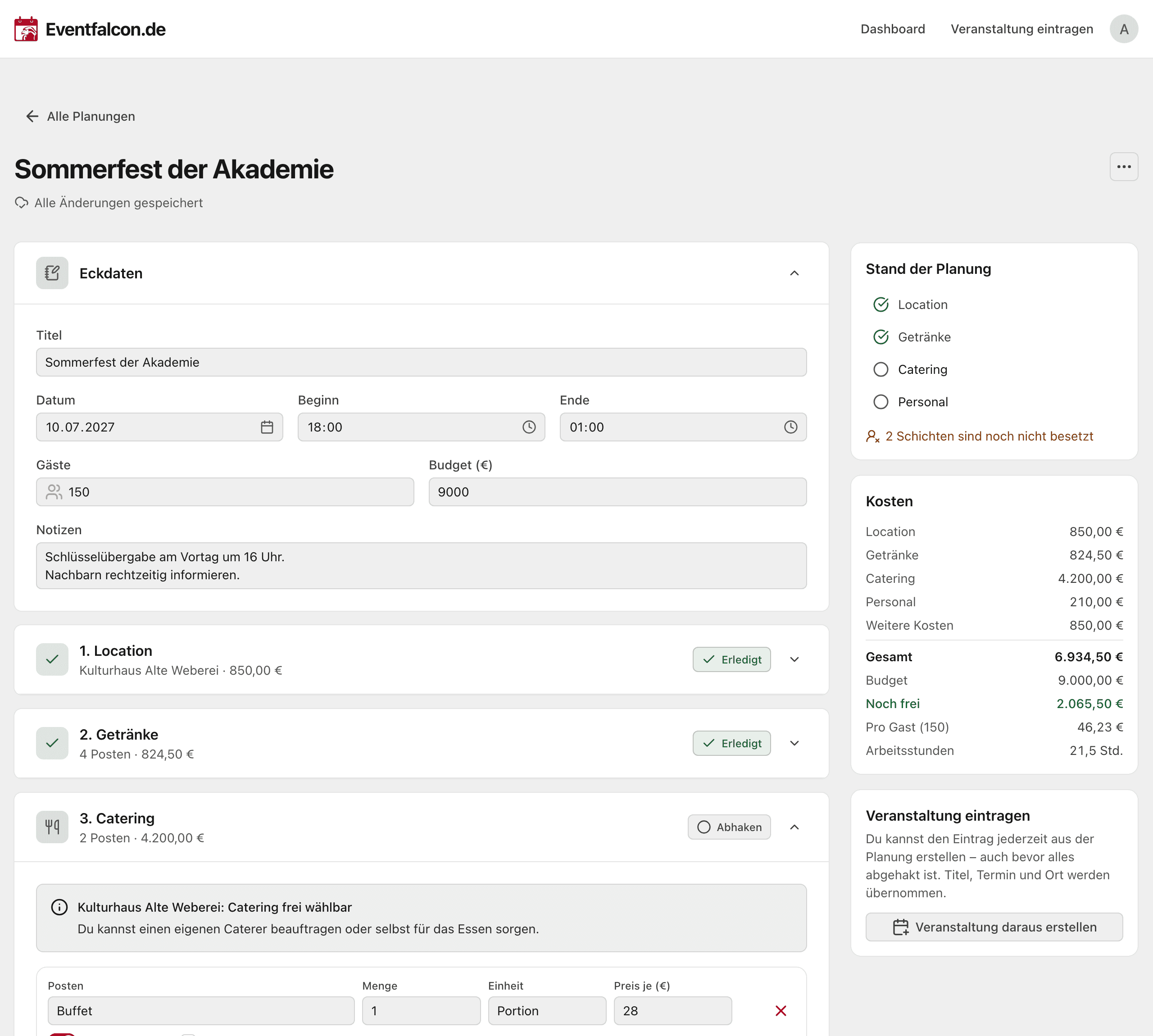This screenshot has height=1036, width=1153.
Task: Toggle Erledigt status on 1. Location
Action: coord(731,659)
